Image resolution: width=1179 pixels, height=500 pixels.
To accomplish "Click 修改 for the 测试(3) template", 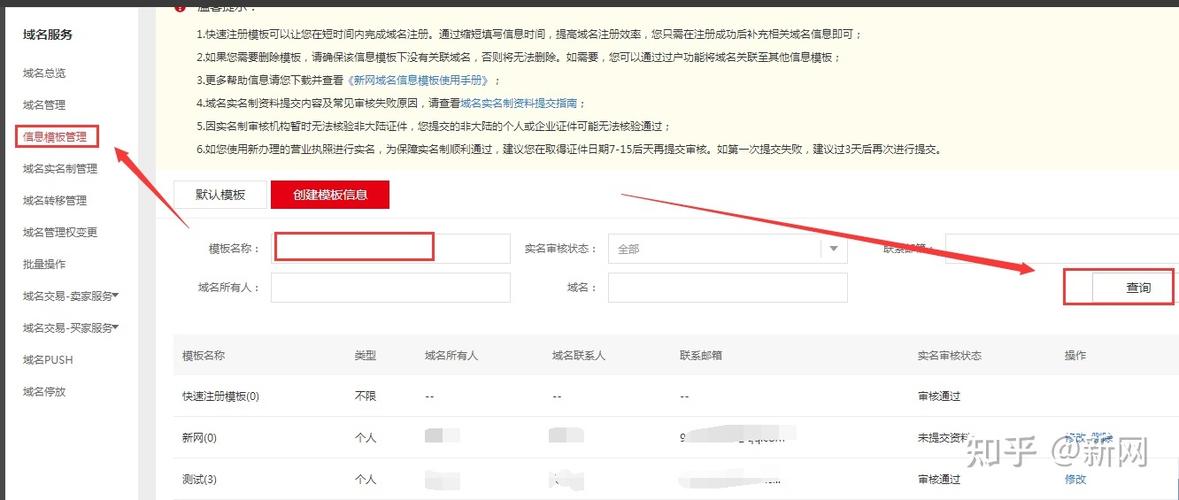I will tap(1075, 479).
